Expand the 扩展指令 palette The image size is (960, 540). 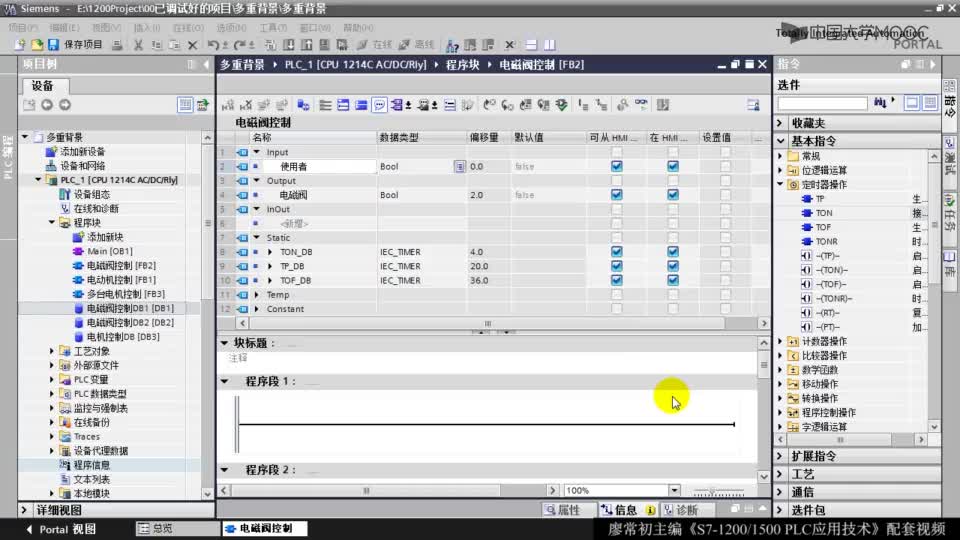pos(781,456)
